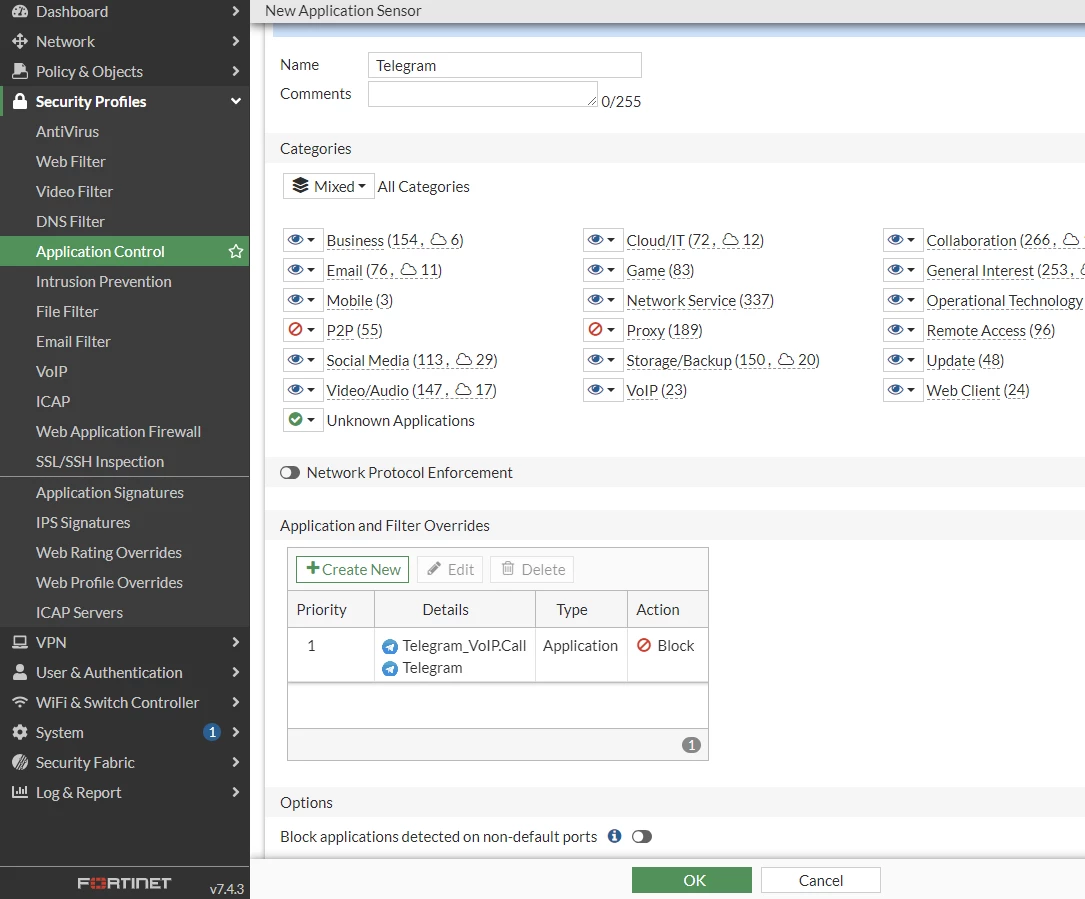
Task: Click the Telegram_VoIP.Call app icon
Action: pyautogui.click(x=390, y=646)
